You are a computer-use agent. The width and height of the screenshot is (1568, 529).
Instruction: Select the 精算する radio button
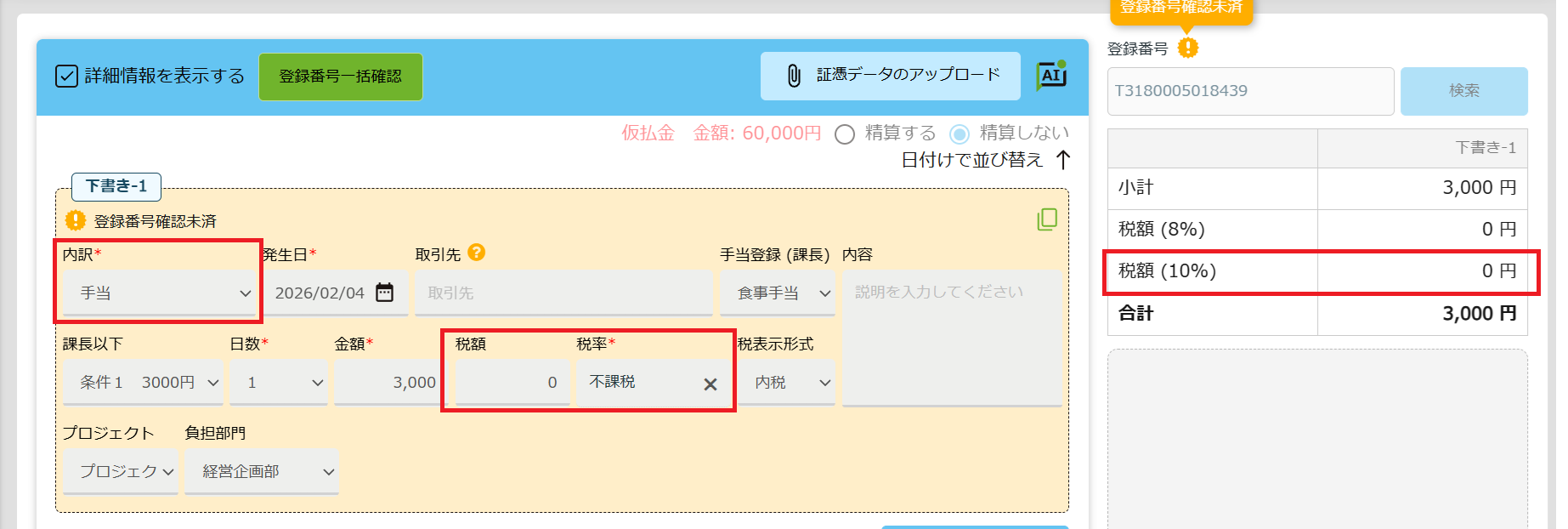[x=845, y=134]
